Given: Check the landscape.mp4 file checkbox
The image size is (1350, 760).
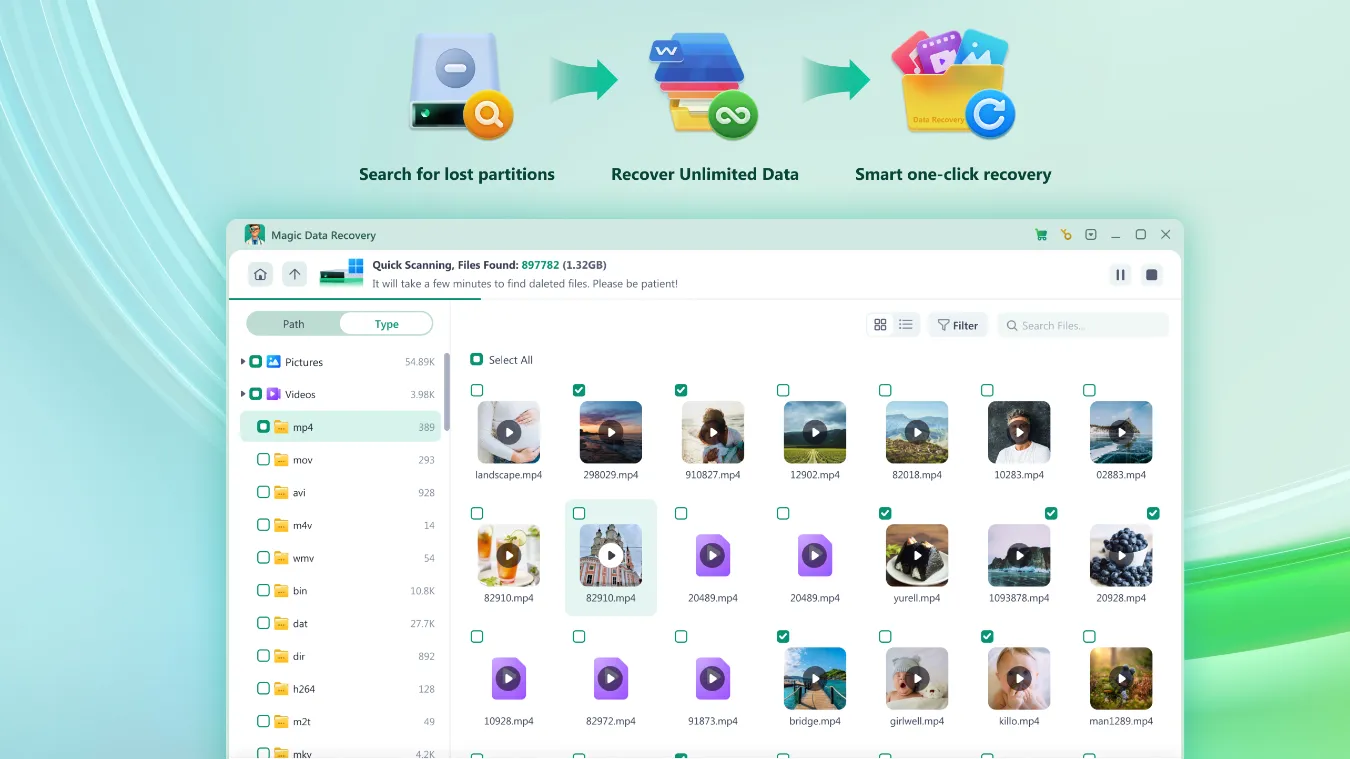Looking at the screenshot, I should (477, 390).
